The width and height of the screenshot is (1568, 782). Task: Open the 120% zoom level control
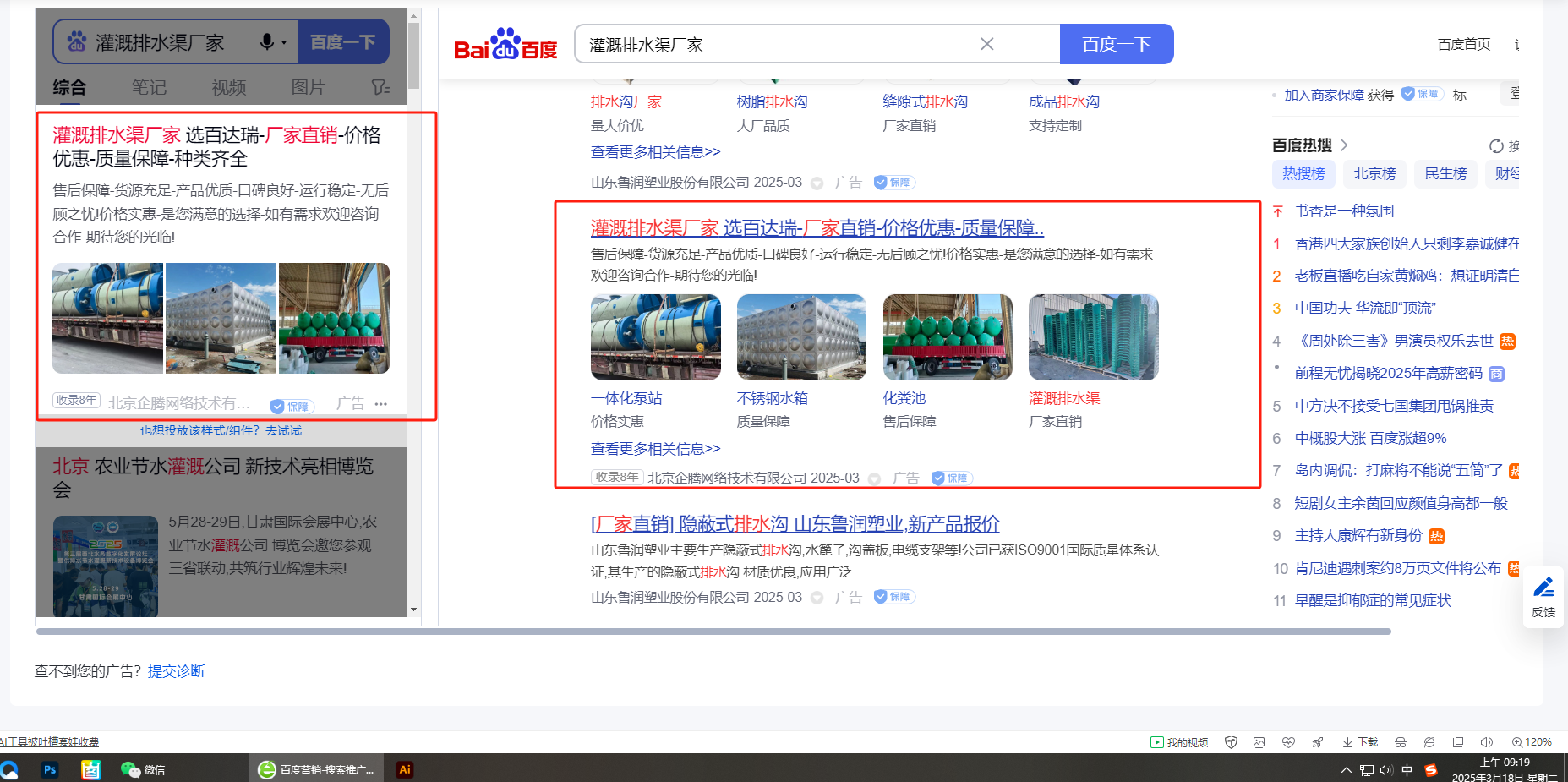[x=1532, y=742]
